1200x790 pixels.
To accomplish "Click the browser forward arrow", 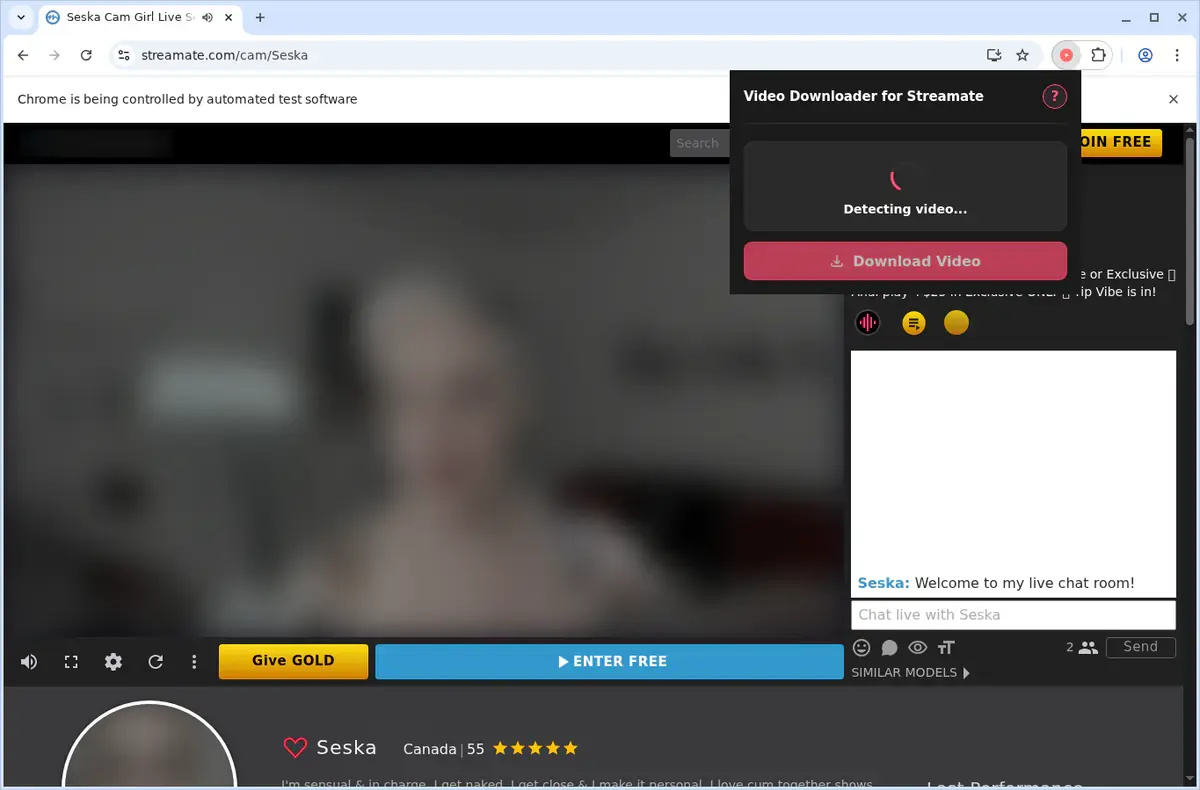I will click(x=54, y=56).
